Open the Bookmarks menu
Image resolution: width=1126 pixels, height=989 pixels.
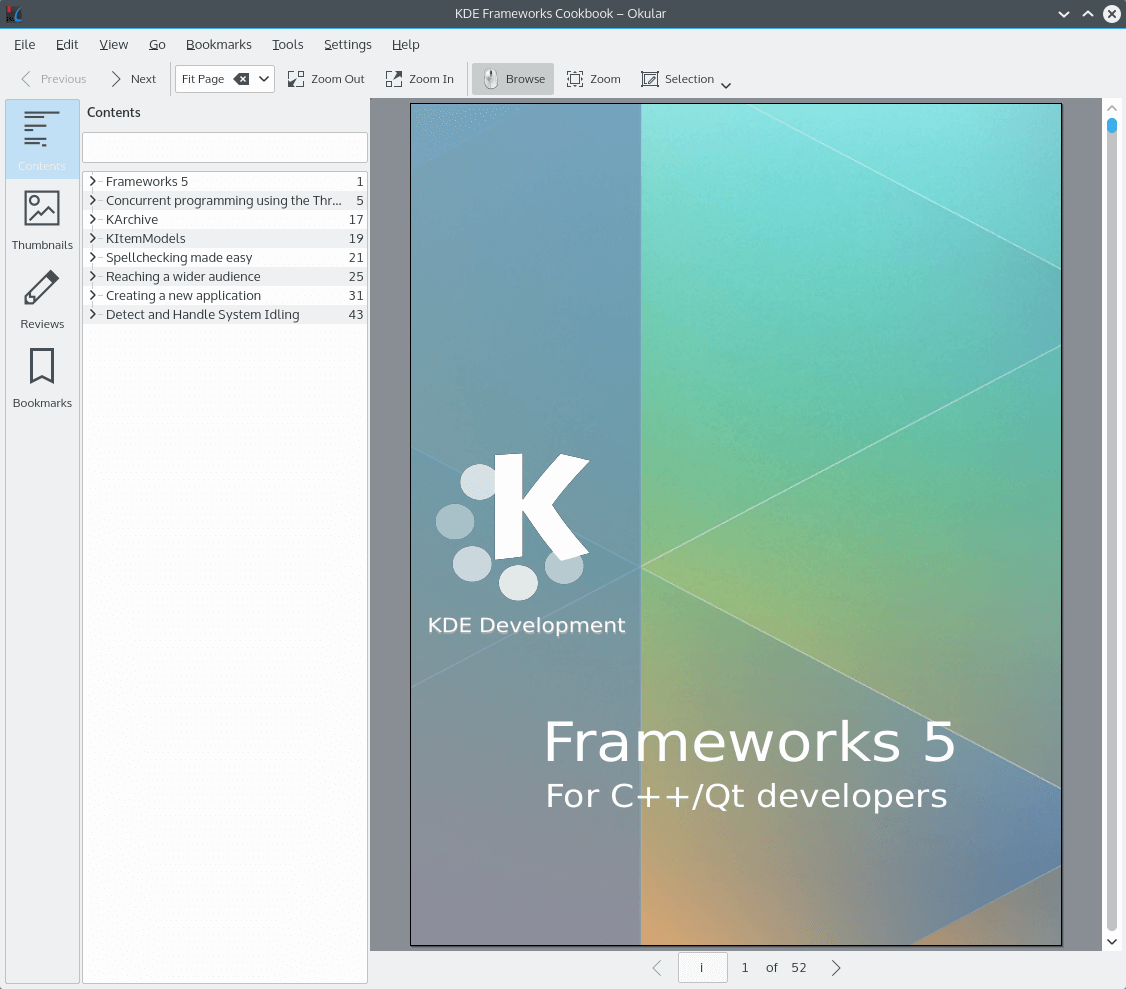click(219, 44)
